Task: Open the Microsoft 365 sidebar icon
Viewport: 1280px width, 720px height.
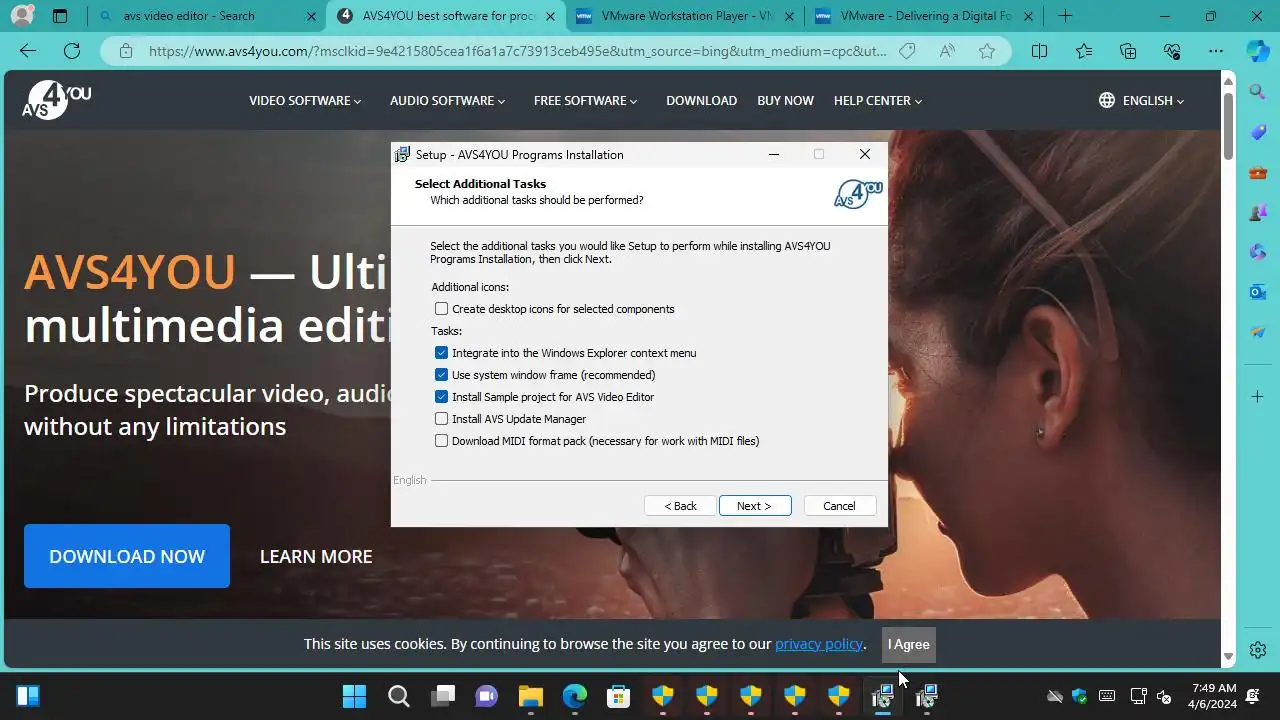Action: tap(1258, 252)
